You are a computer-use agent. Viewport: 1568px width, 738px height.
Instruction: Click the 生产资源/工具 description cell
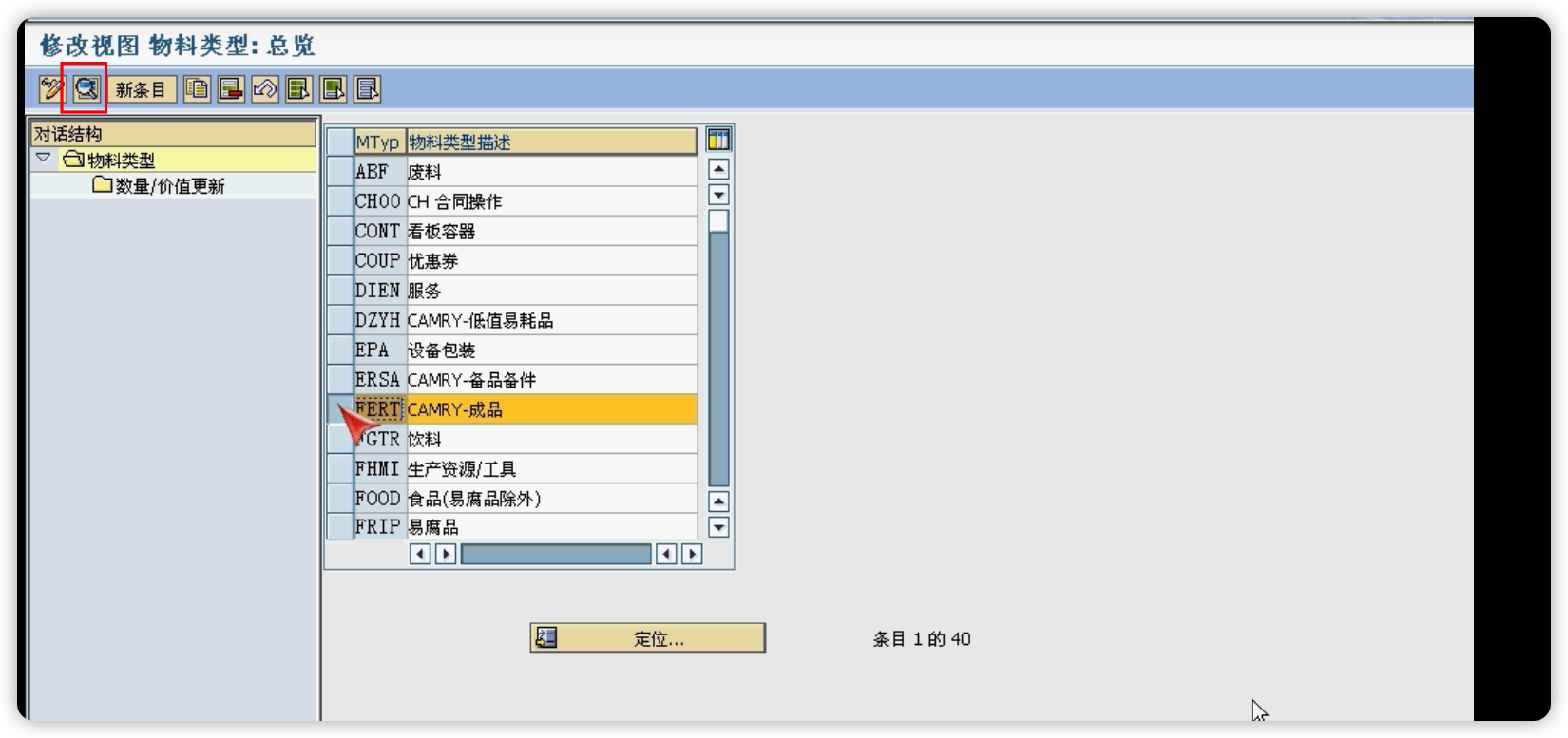coord(551,469)
